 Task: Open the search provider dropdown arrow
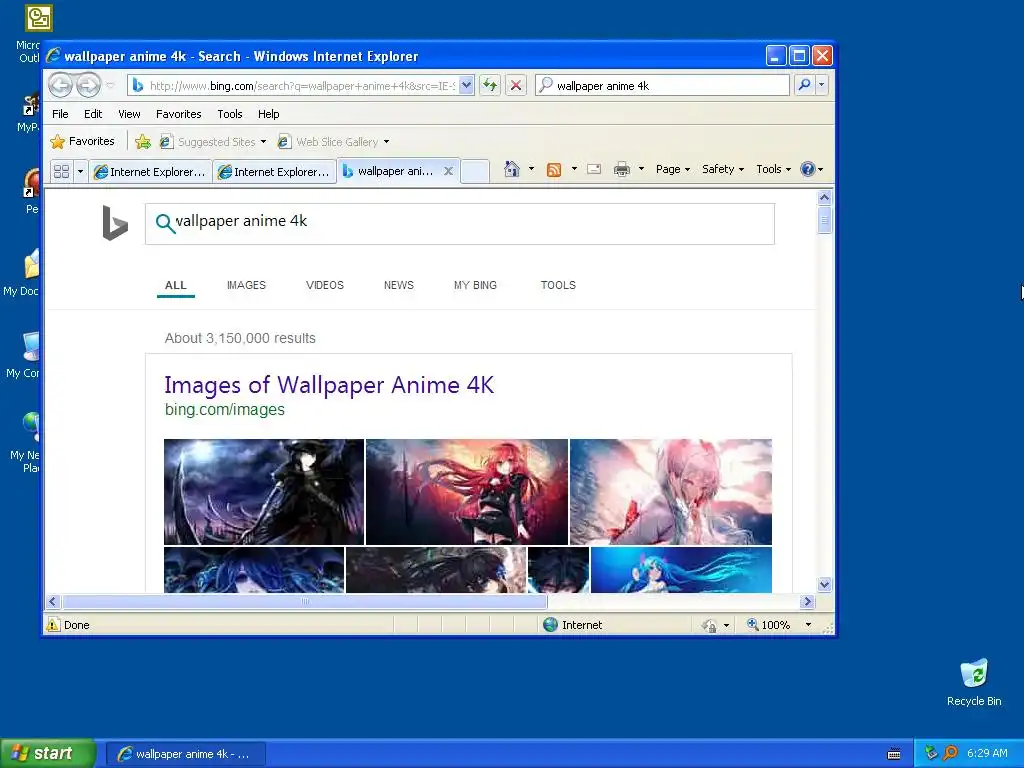(x=822, y=85)
